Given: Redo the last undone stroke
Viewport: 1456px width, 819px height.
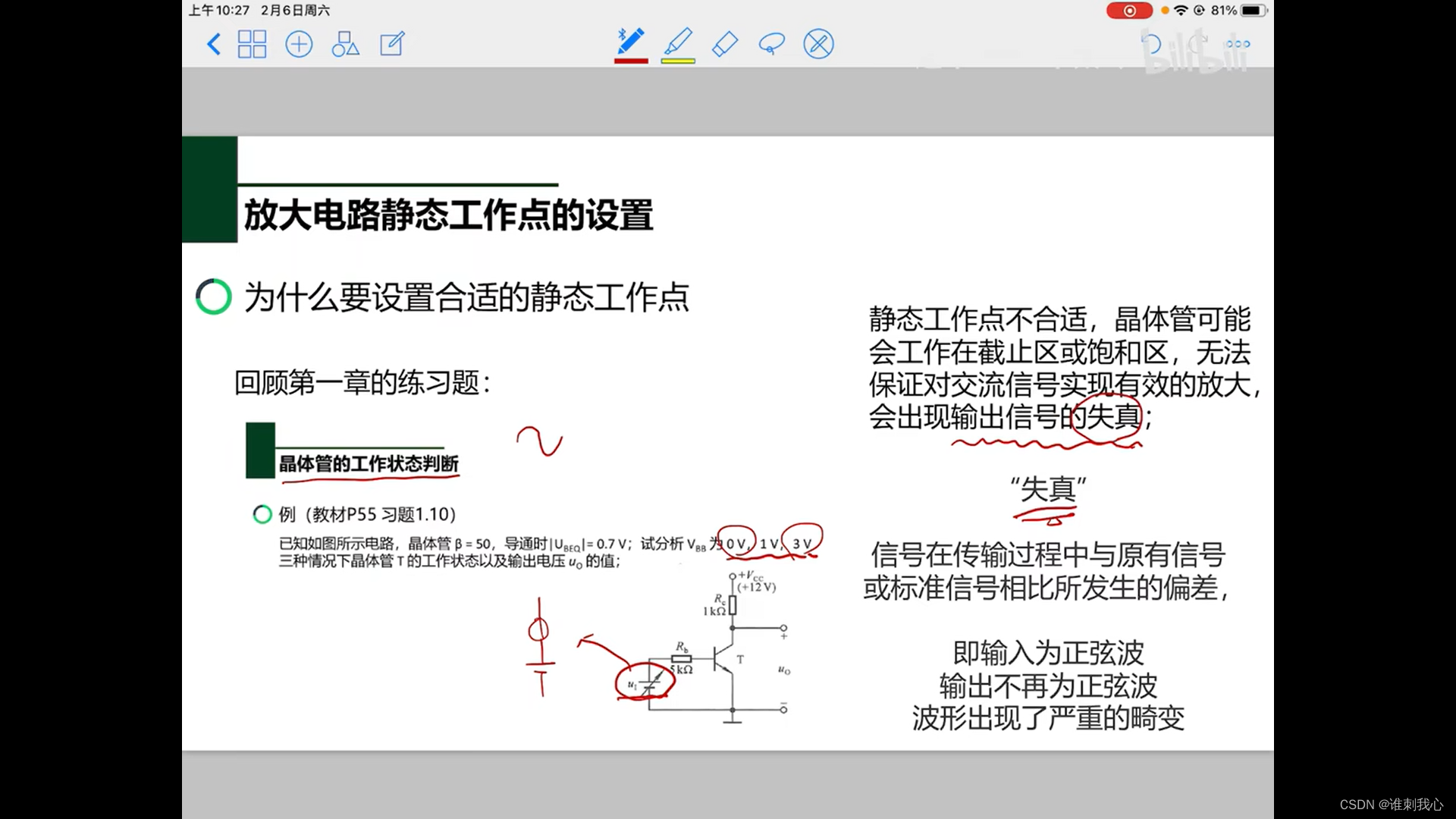Looking at the screenshot, I should click(1197, 44).
